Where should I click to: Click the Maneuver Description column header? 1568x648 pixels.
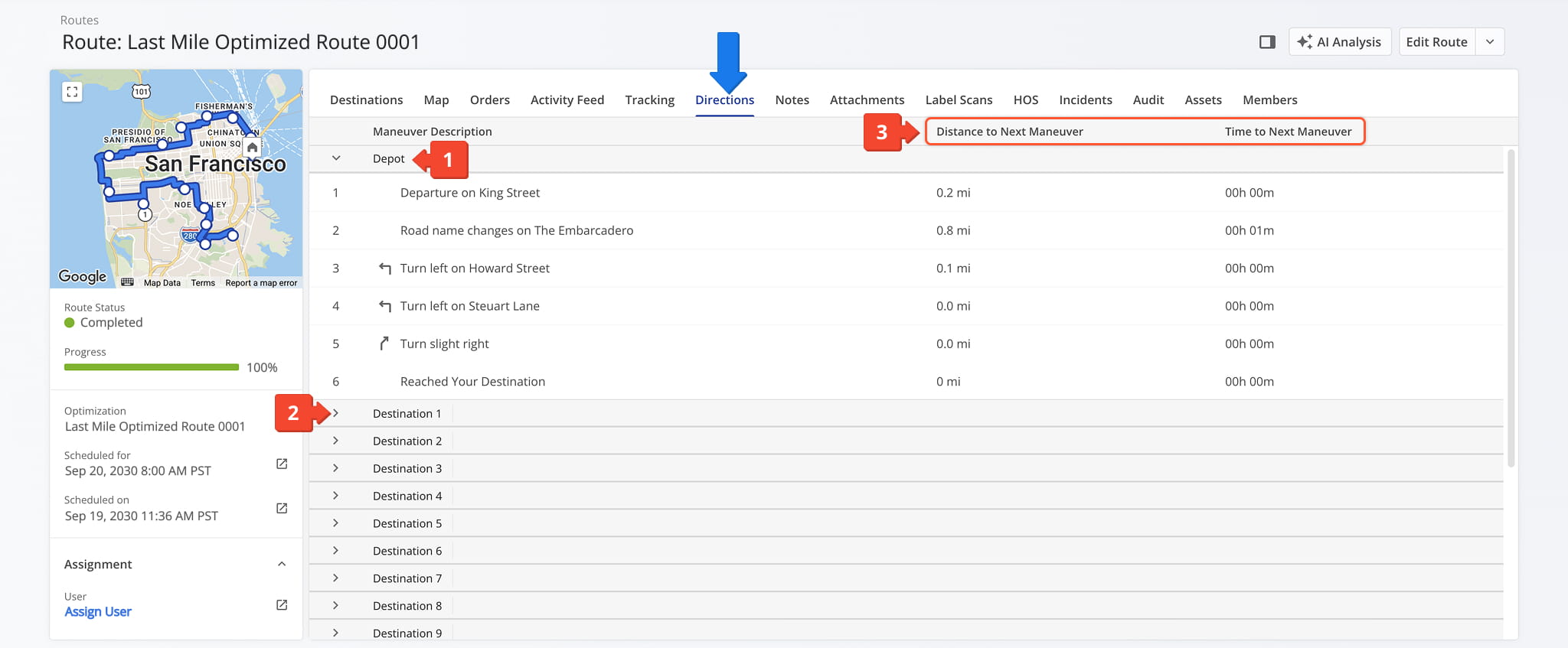click(433, 132)
